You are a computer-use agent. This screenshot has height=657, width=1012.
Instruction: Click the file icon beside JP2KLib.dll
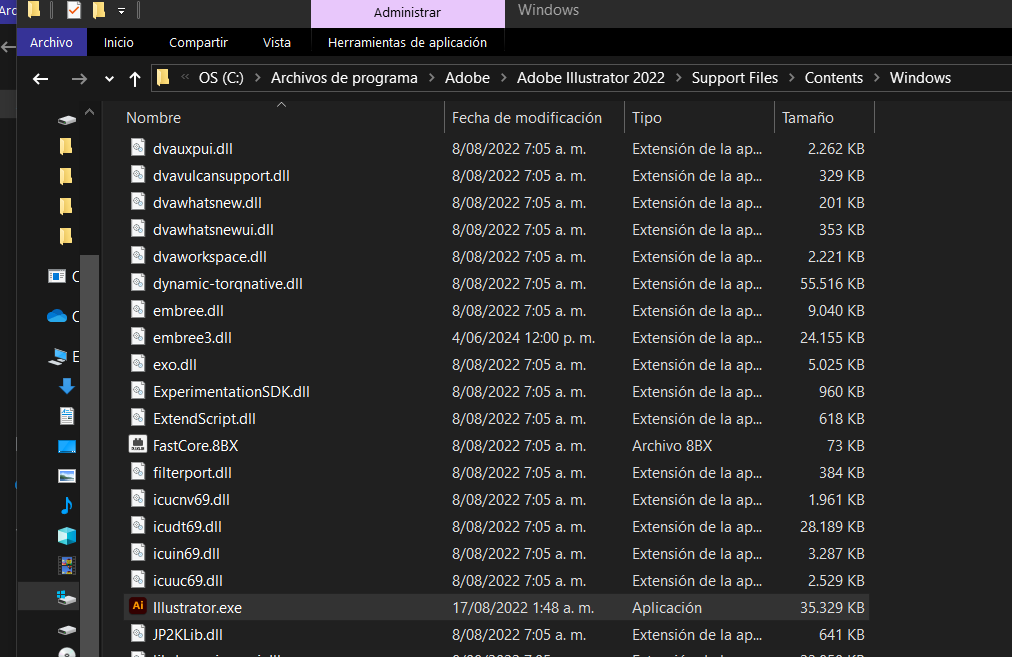(x=137, y=634)
